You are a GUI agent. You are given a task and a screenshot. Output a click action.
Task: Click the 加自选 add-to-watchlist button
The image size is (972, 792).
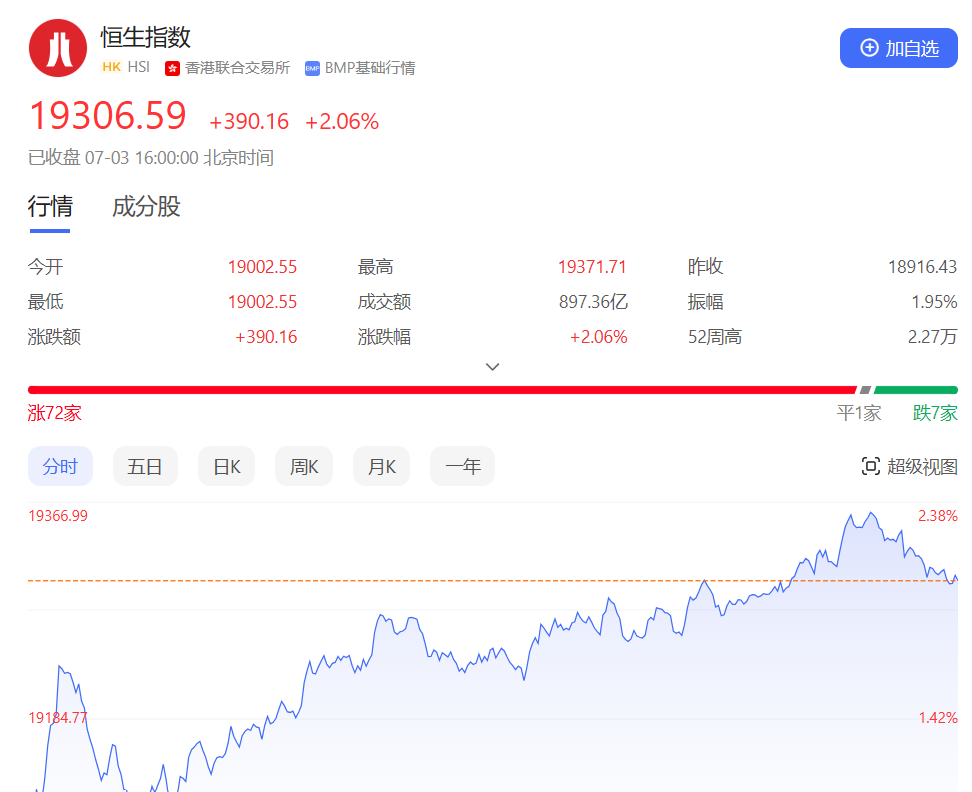click(x=898, y=48)
